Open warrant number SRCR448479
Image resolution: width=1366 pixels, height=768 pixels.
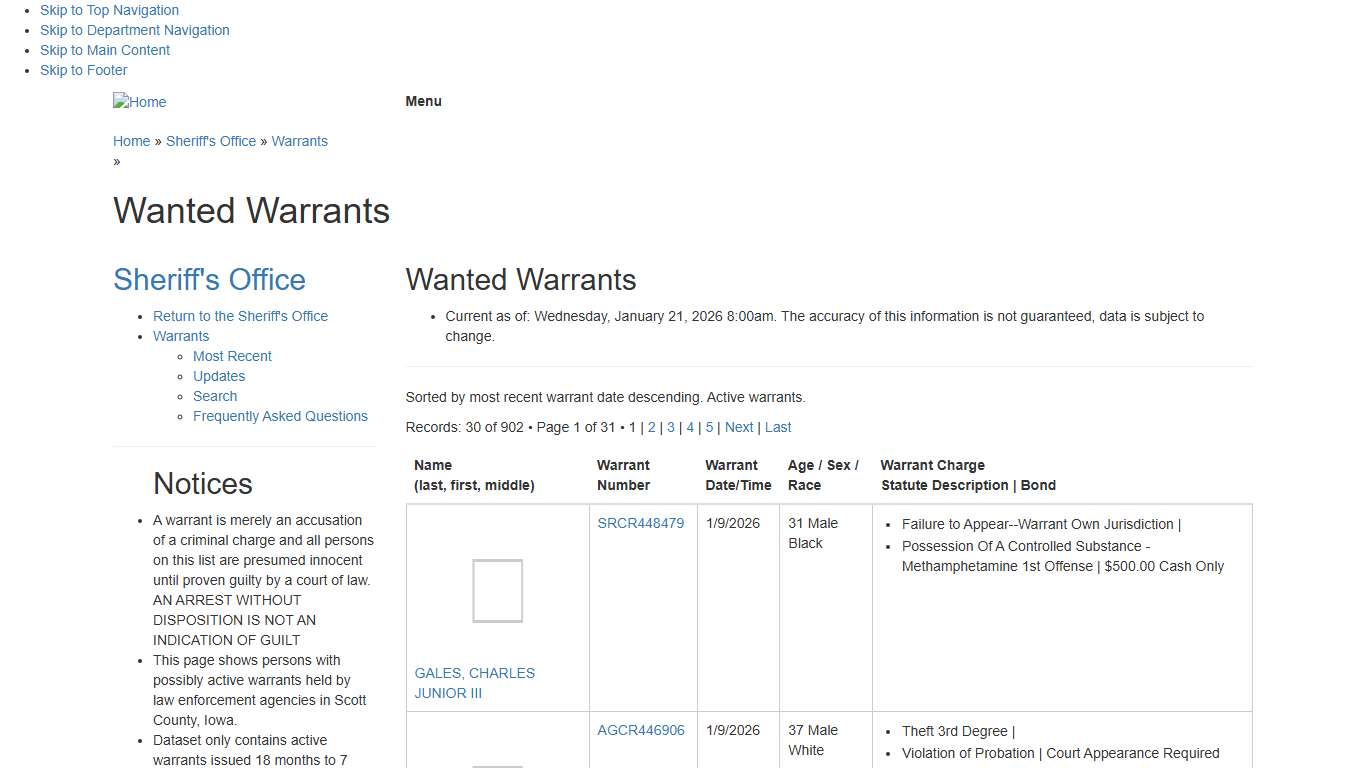click(641, 523)
